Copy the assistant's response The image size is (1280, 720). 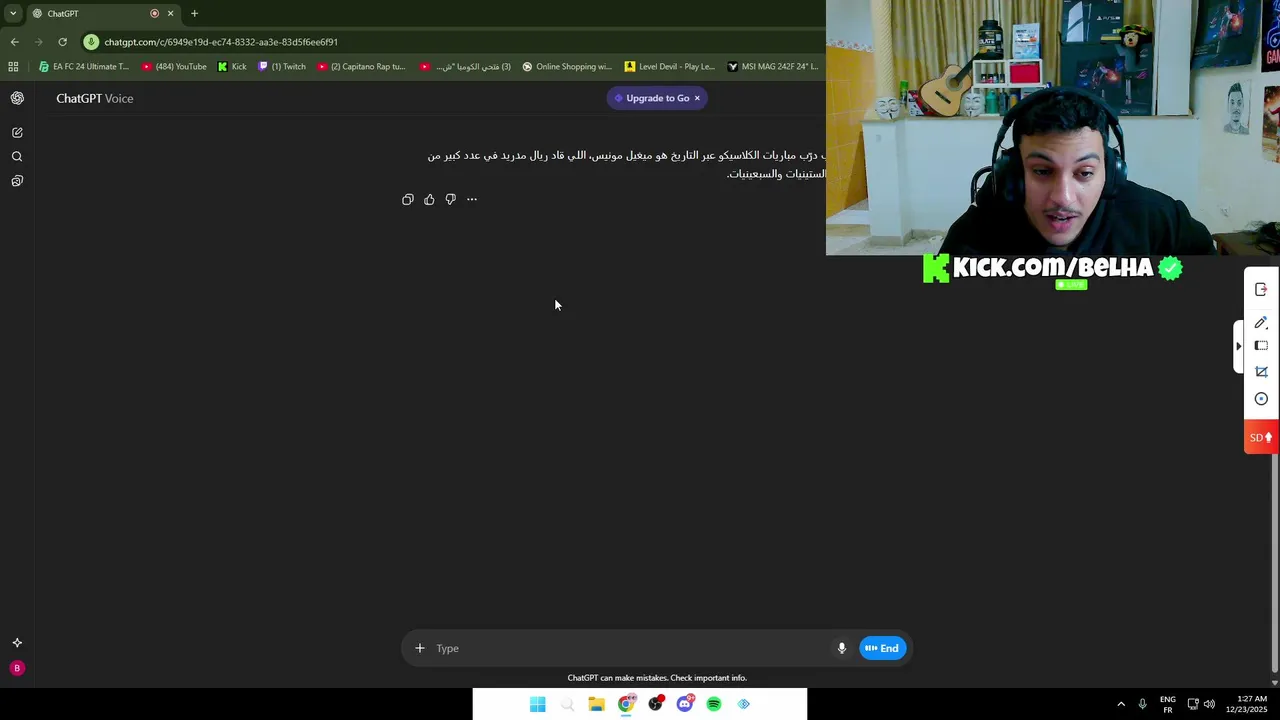[x=408, y=199]
